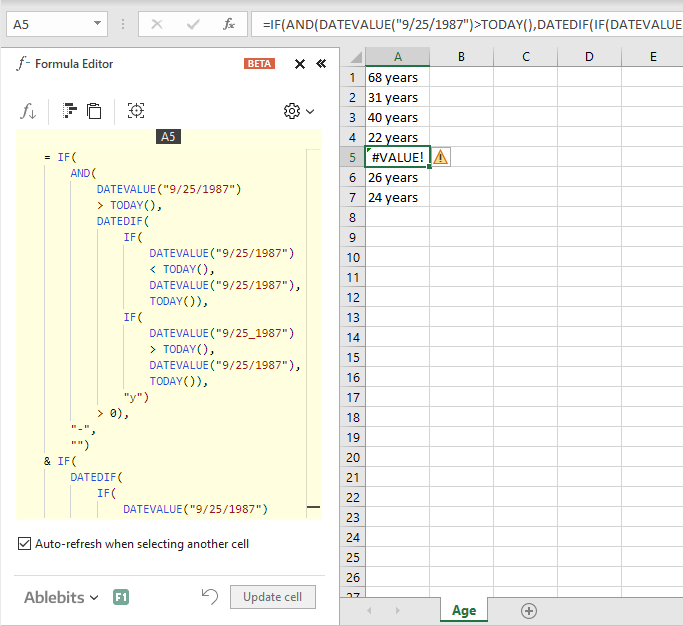The height and width of the screenshot is (626, 683).
Task: Click the vertical dots formula bar handle
Action: point(123,24)
